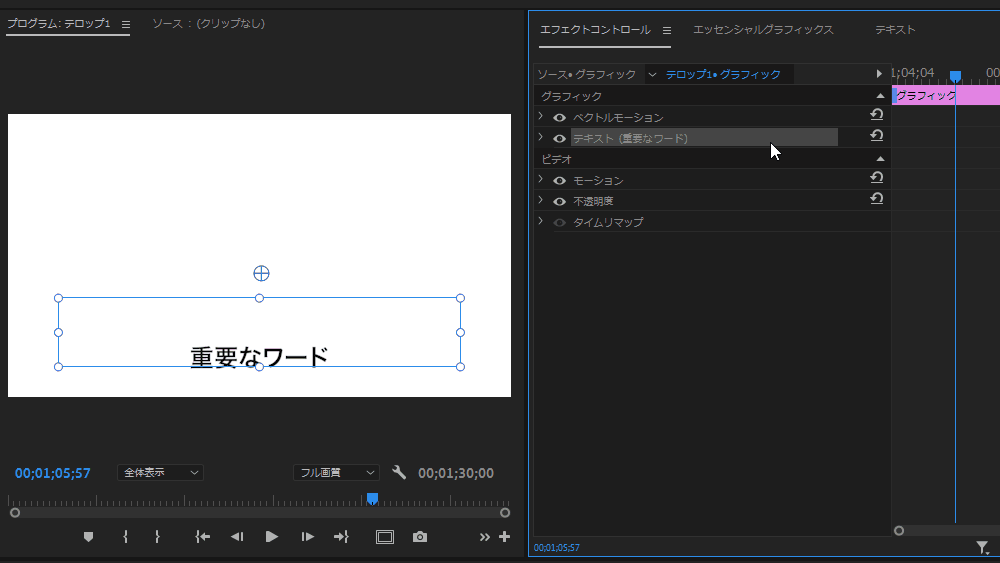Click the Mark In button
This screenshot has width=1000, height=563.
pyautogui.click(x=126, y=537)
